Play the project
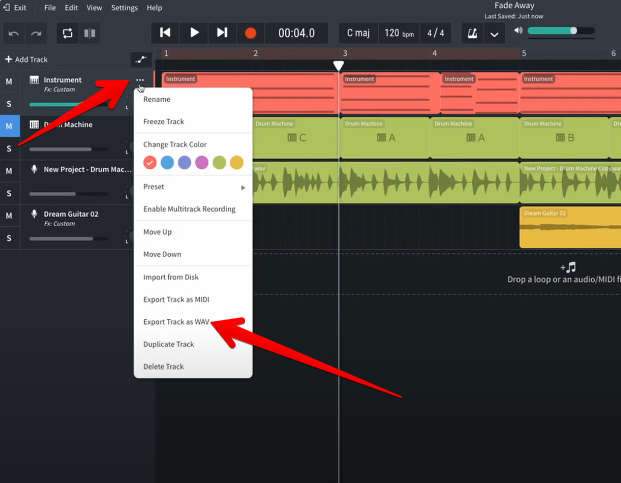This screenshot has height=483, width=621. pyautogui.click(x=194, y=33)
